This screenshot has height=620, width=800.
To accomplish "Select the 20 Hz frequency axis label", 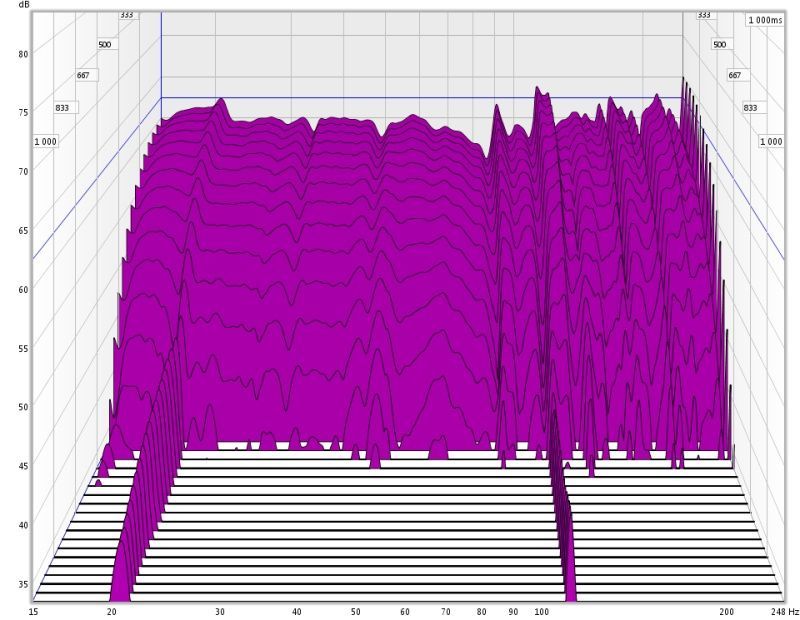I will pos(112,611).
